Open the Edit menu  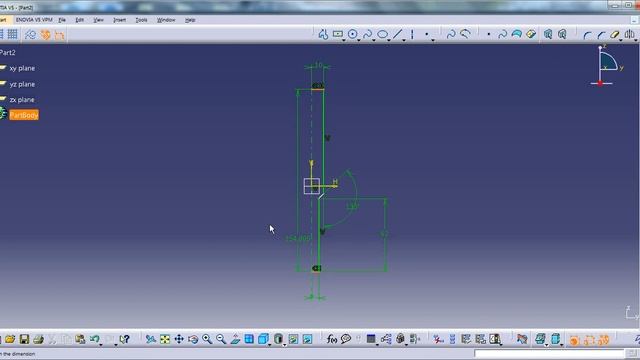[x=80, y=20]
